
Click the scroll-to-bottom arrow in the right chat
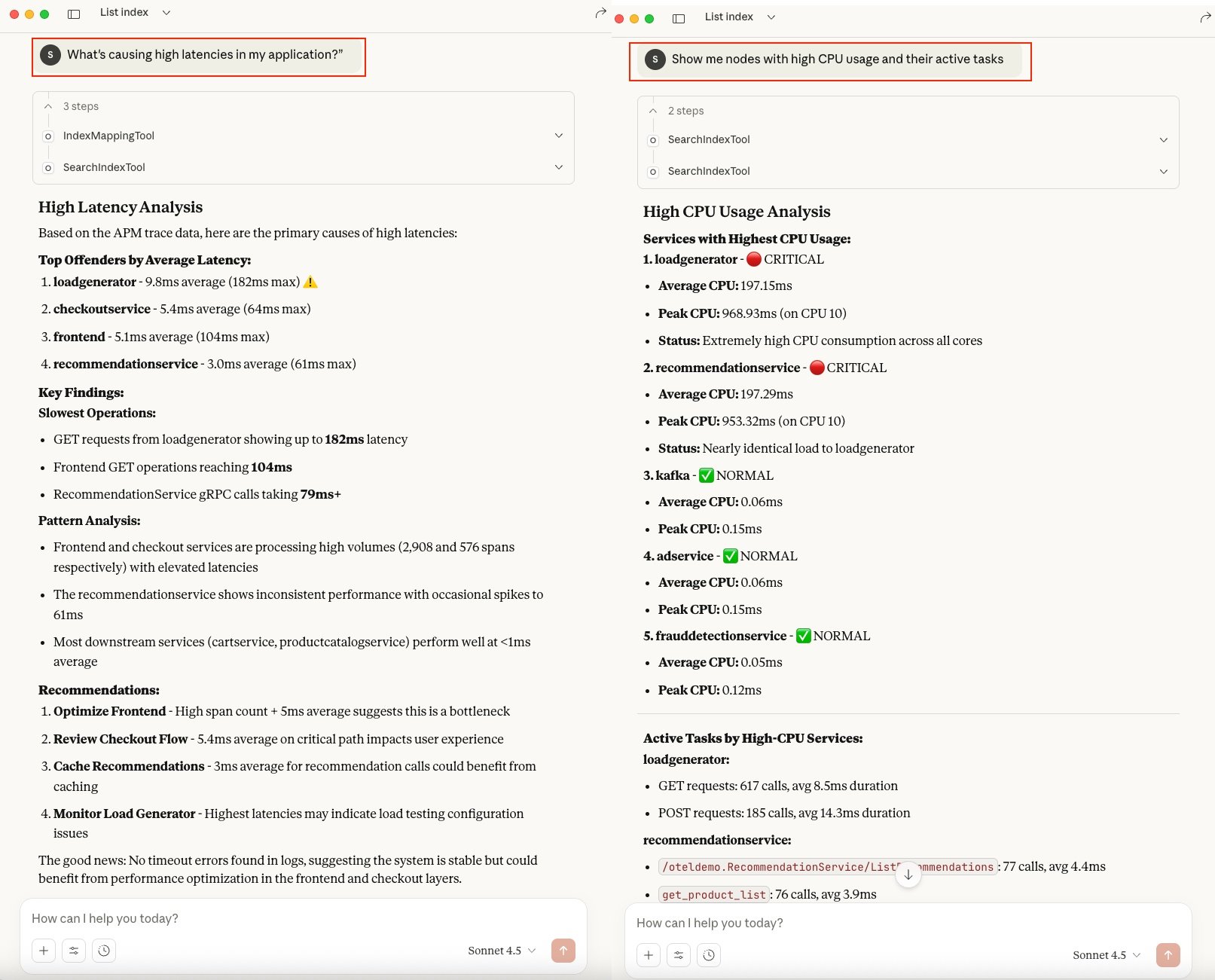click(908, 875)
